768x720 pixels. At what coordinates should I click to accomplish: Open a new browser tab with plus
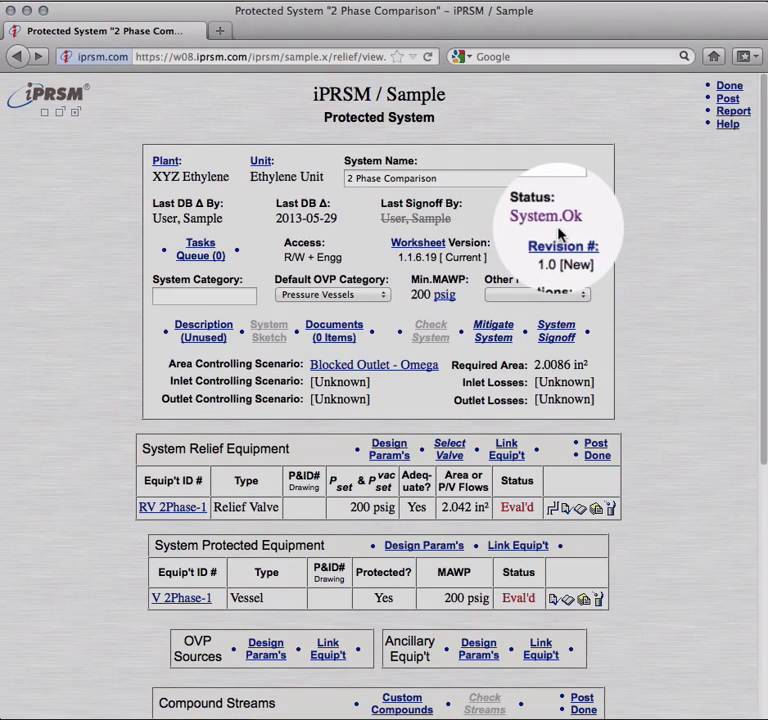[220, 31]
